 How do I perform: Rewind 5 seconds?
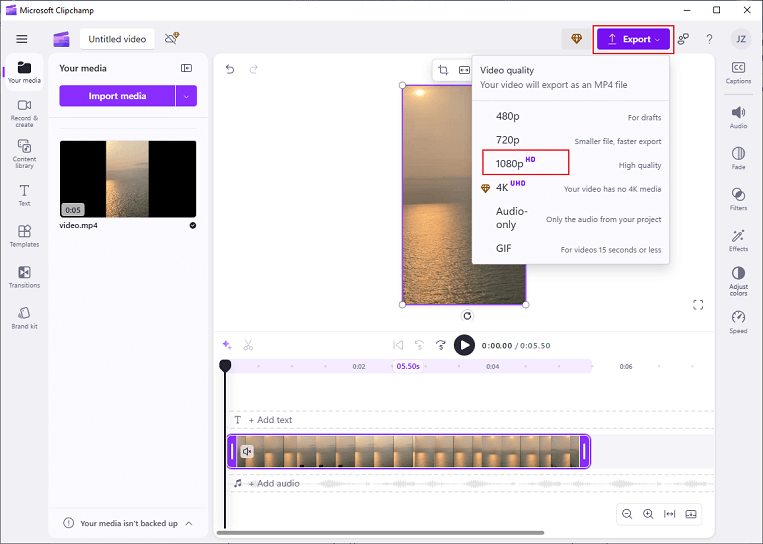419,345
